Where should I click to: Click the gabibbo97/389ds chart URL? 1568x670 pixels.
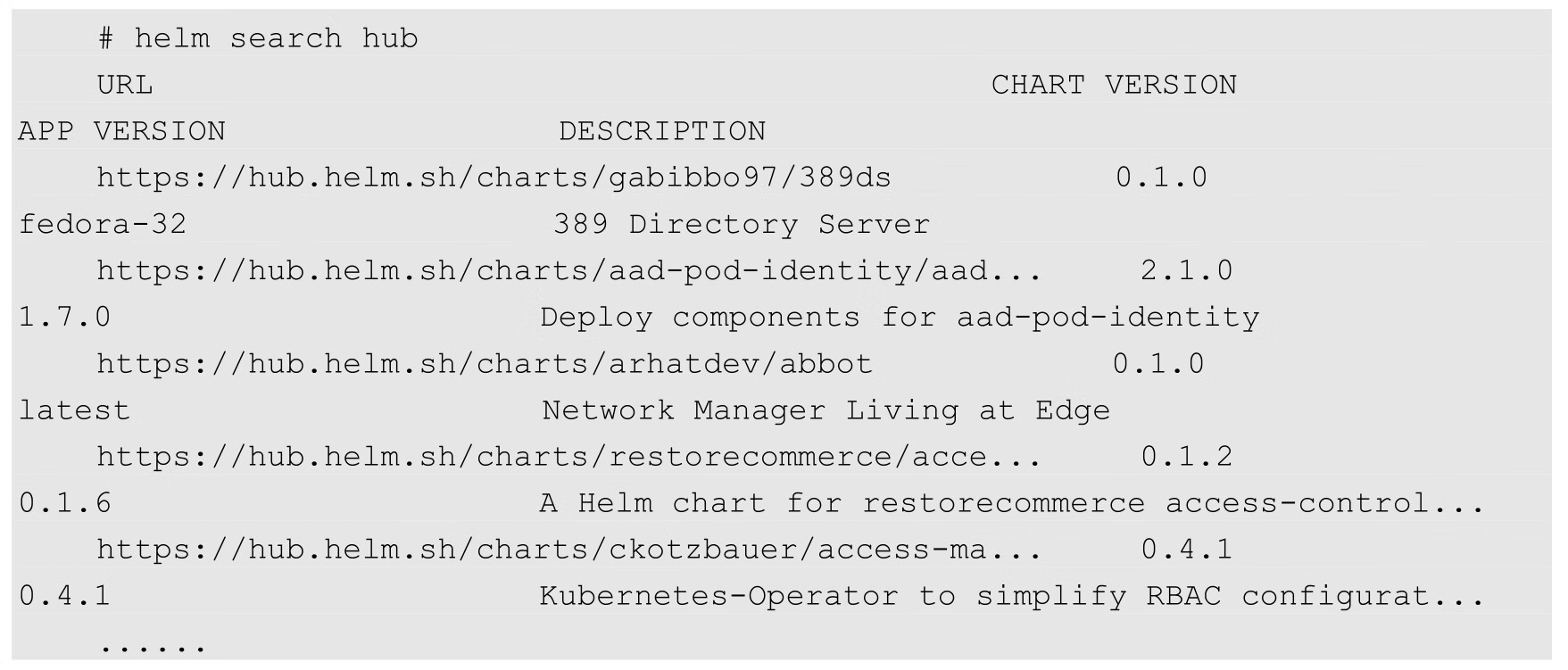coord(494,178)
